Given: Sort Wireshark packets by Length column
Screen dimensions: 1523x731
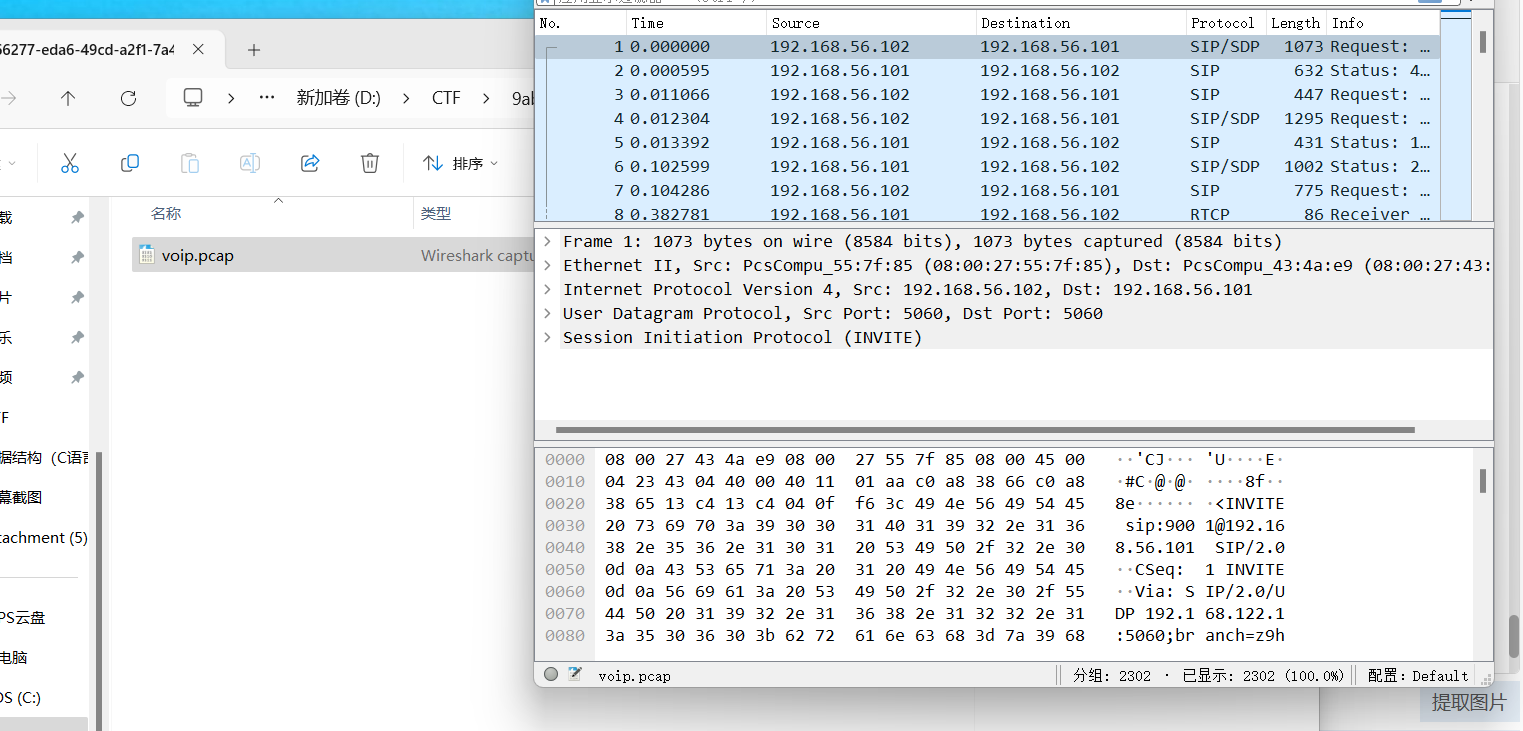Looking at the screenshot, I should [x=1296, y=23].
